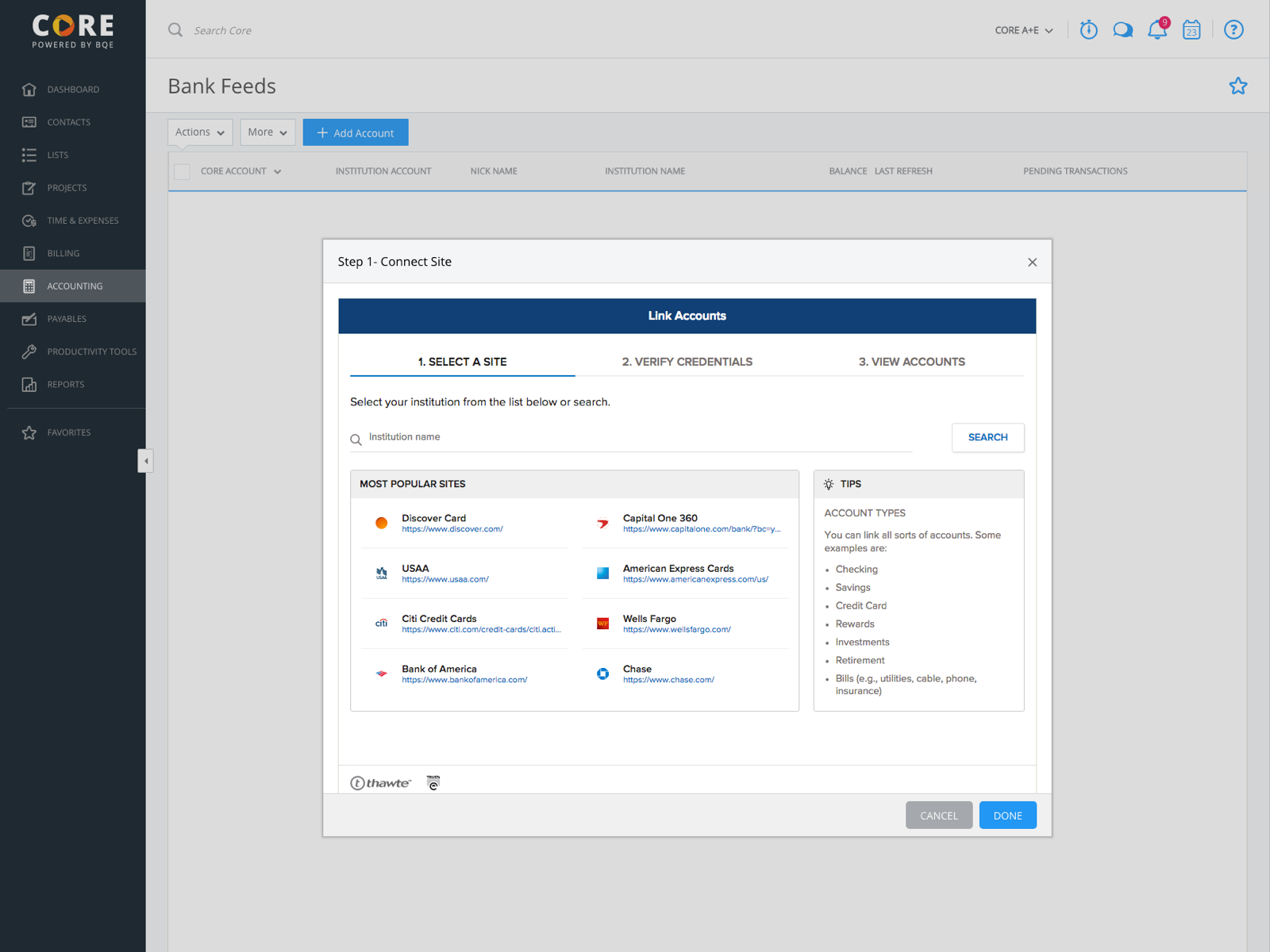
Task: Open Dashboard menu item text
Action: [73, 90]
